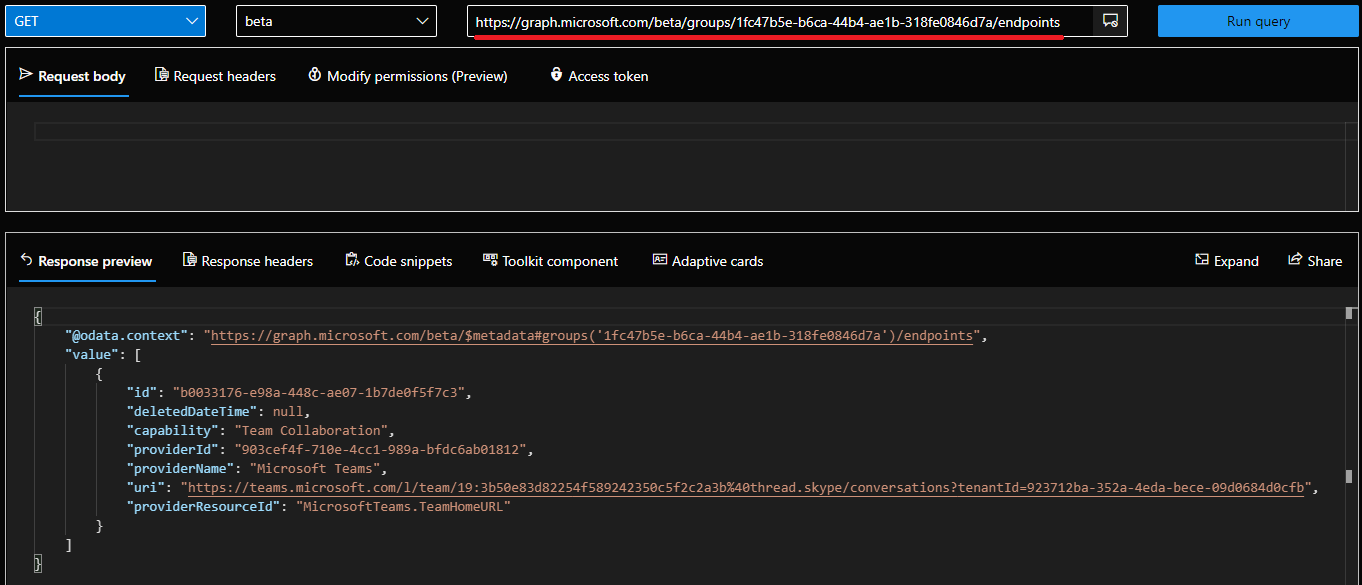Screen dimensions: 1362x585
Task: Click the Modify permissions icon
Action: 315,75
